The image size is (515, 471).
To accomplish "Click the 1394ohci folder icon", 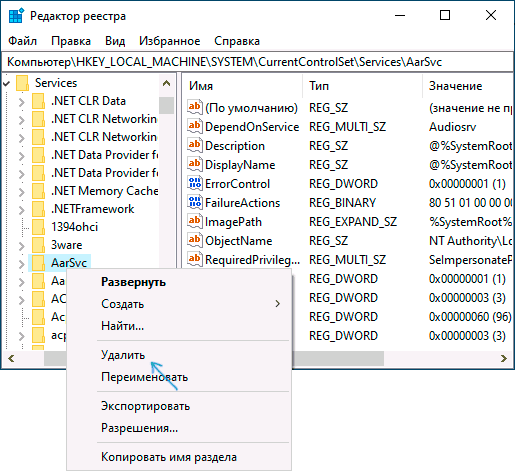I will (38, 227).
